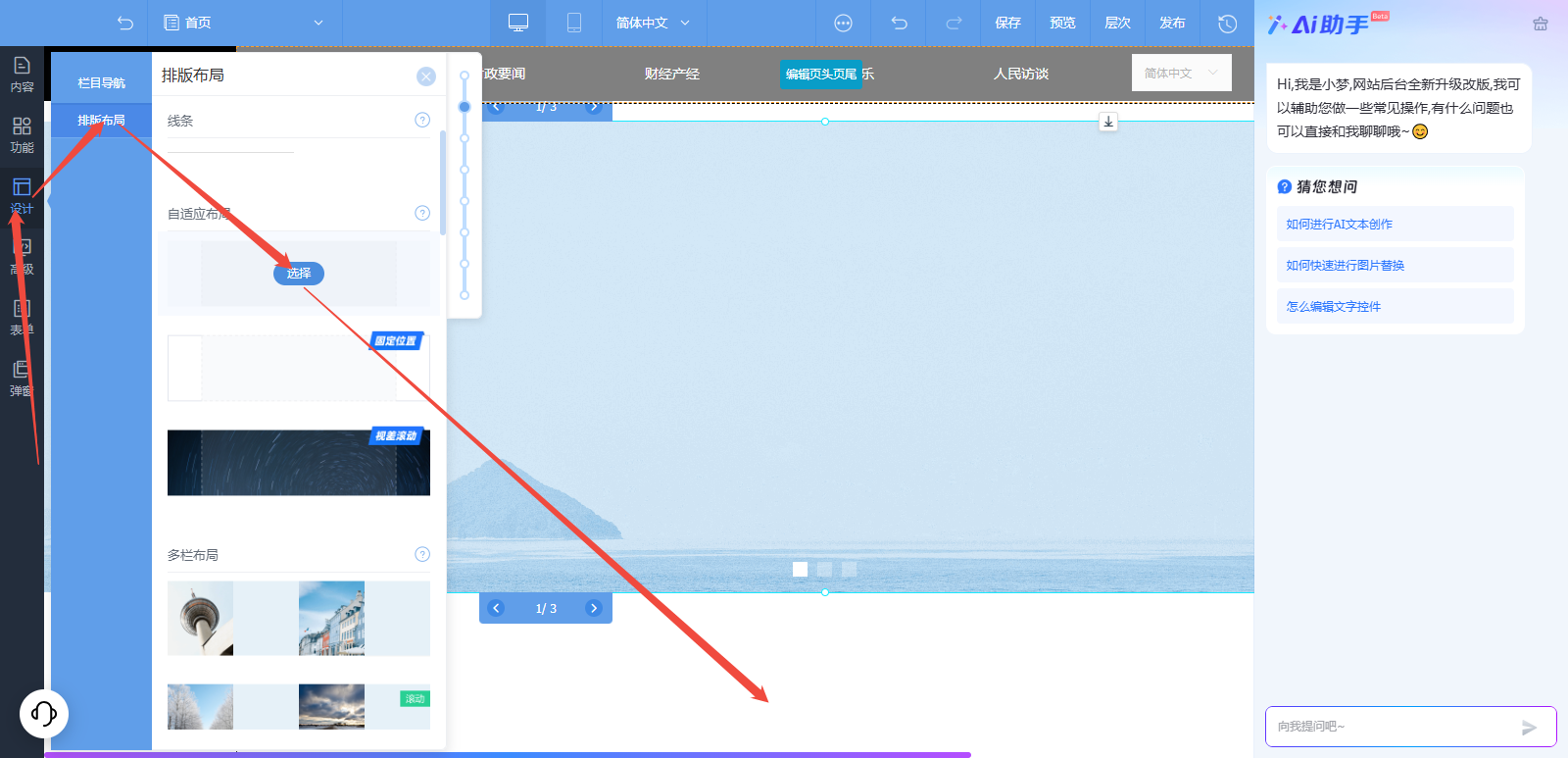
Task: Select the multi-column layout with tower image
Action: coord(299,619)
